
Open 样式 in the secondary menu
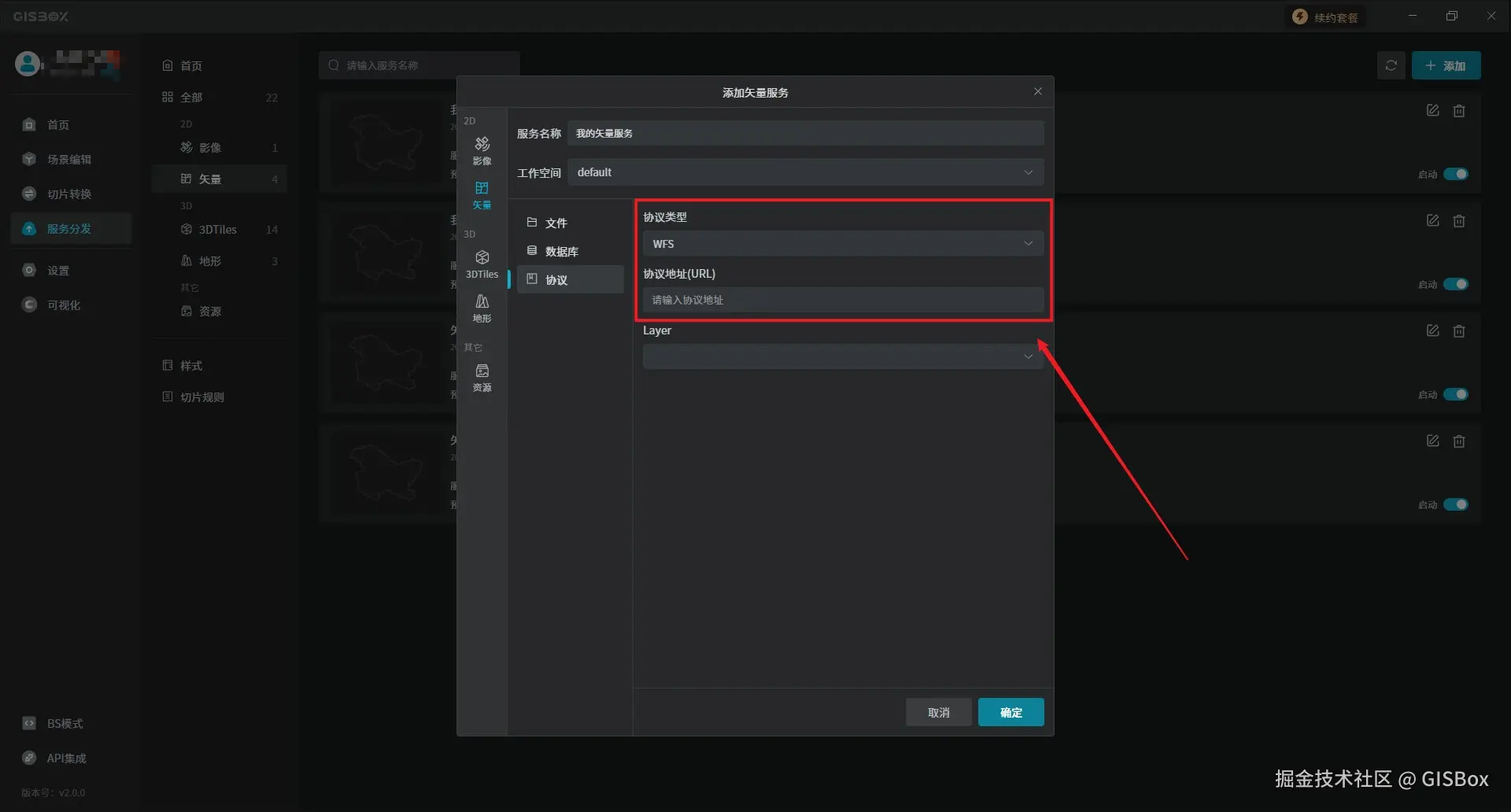click(x=220, y=366)
